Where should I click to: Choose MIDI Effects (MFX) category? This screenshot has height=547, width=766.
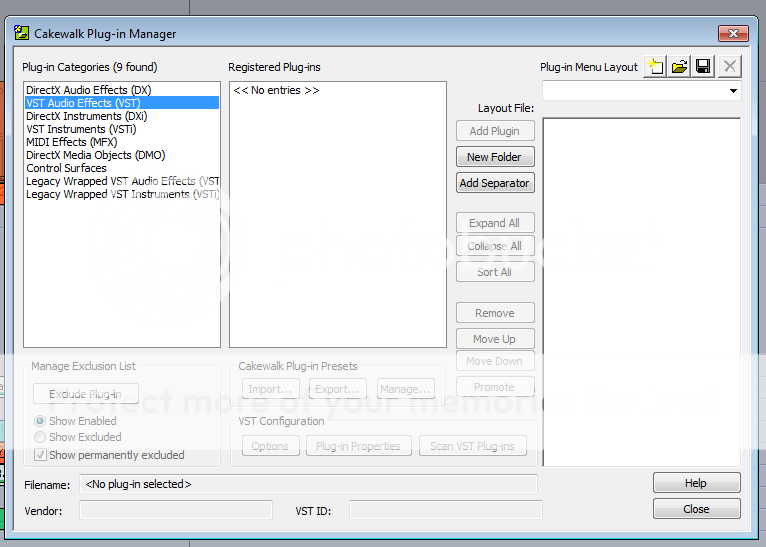coord(72,142)
